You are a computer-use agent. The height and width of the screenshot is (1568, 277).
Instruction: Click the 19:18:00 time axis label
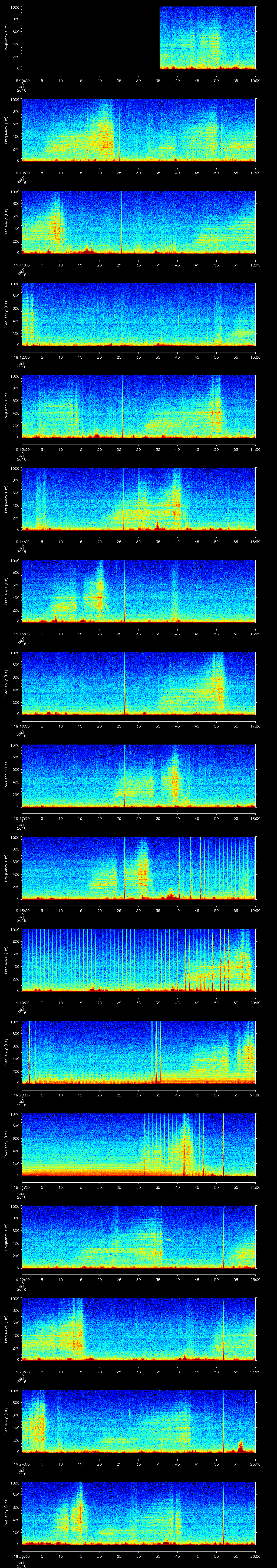click(21, 910)
